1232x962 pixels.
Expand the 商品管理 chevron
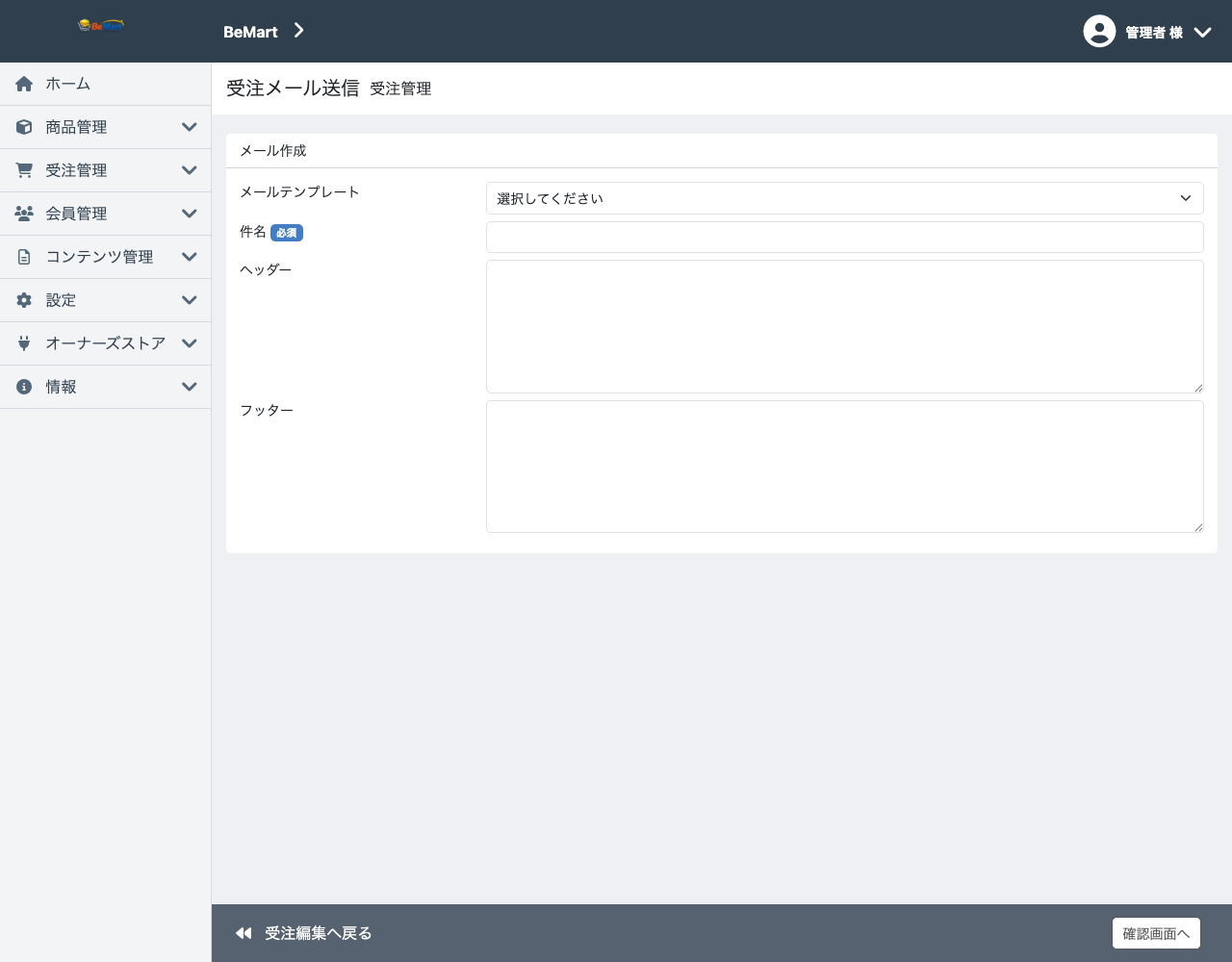click(x=190, y=127)
